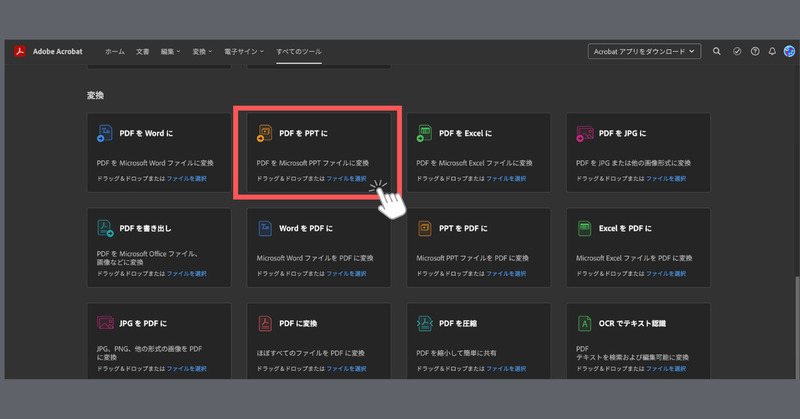Click the PDF を PPT に title
The image size is (800, 419).
point(304,133)
